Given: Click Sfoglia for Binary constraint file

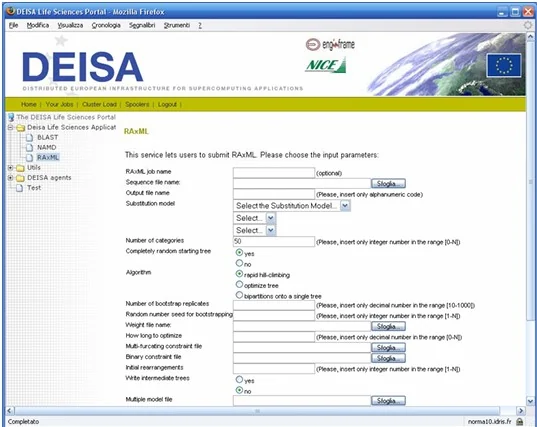Looking at the screenshot, I should tap(388, 358).
